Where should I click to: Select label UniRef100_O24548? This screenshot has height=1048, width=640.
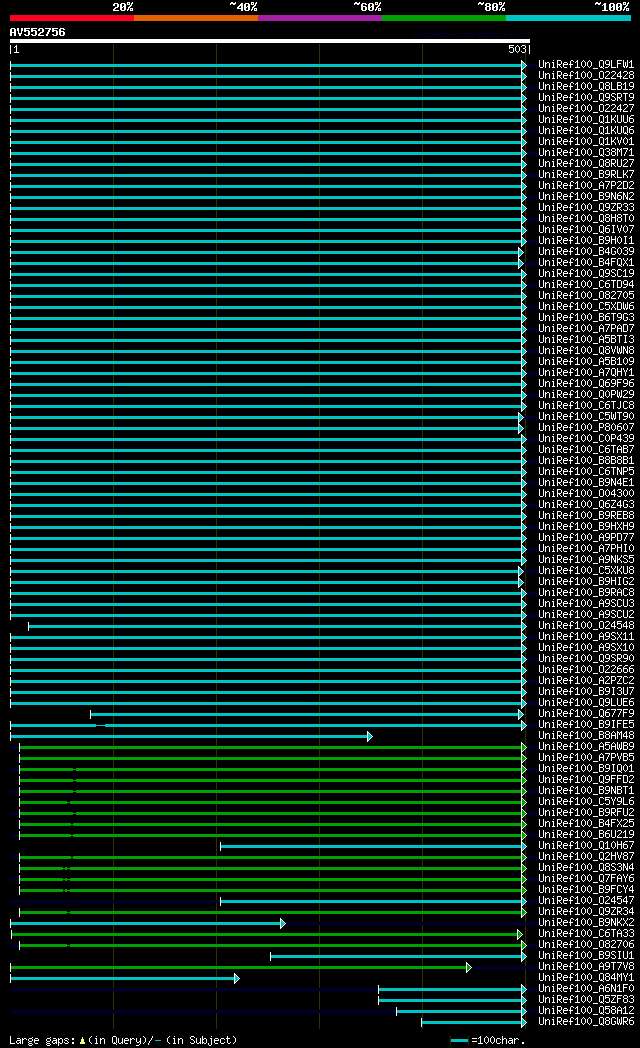tap(586, 626)
